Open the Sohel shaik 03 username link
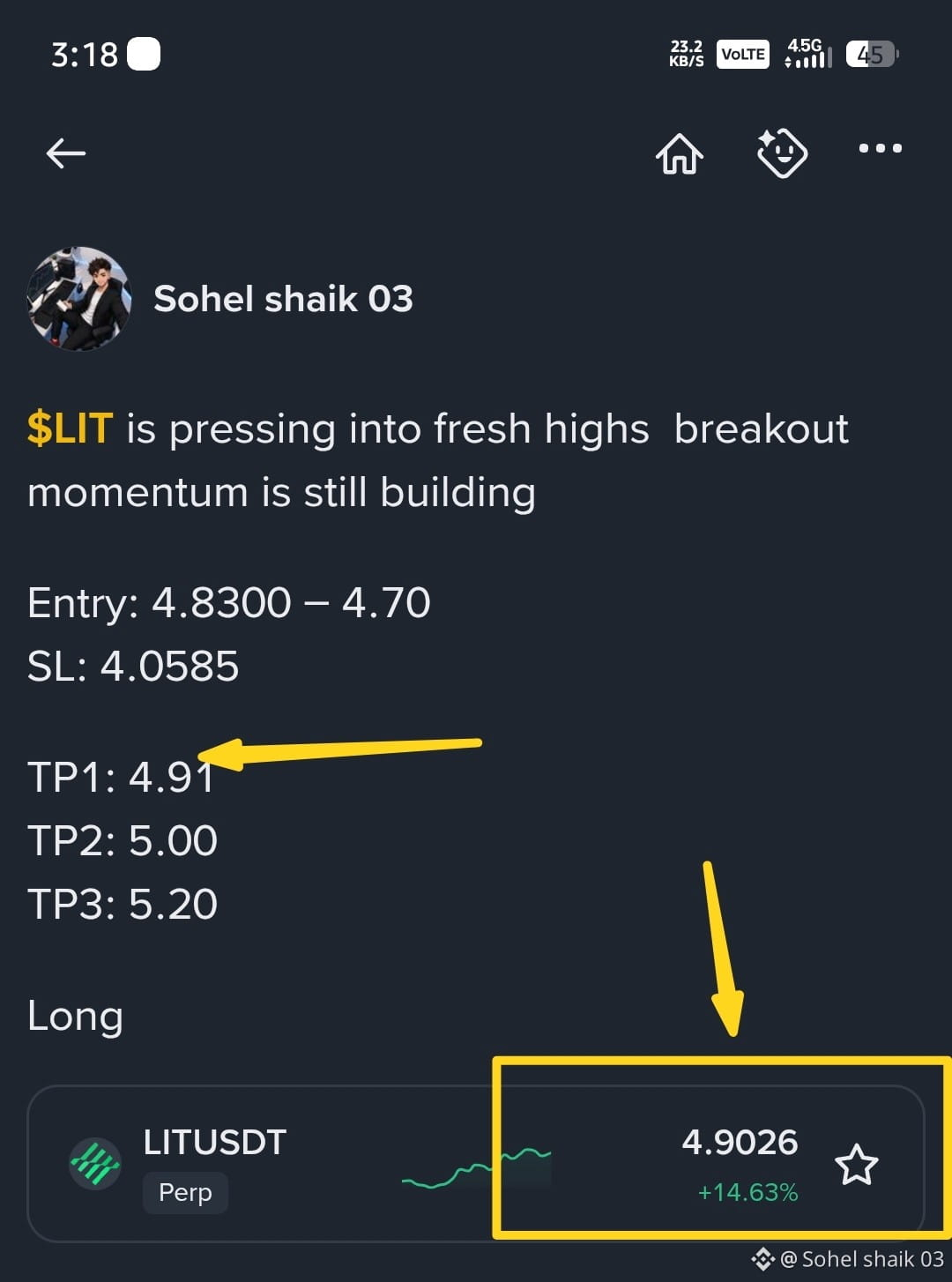The image size is (952, 1282). pos(283,299)
